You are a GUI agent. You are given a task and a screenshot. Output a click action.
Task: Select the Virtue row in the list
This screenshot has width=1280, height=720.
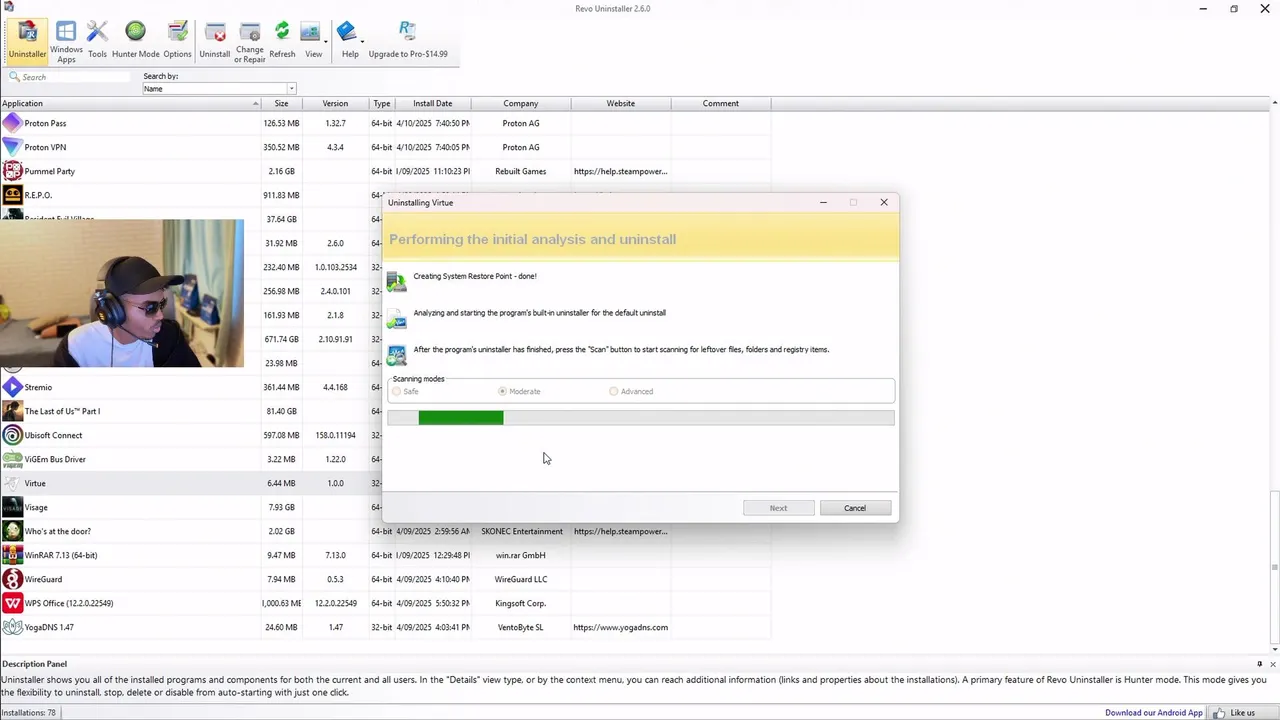click(x=190, y=483)
